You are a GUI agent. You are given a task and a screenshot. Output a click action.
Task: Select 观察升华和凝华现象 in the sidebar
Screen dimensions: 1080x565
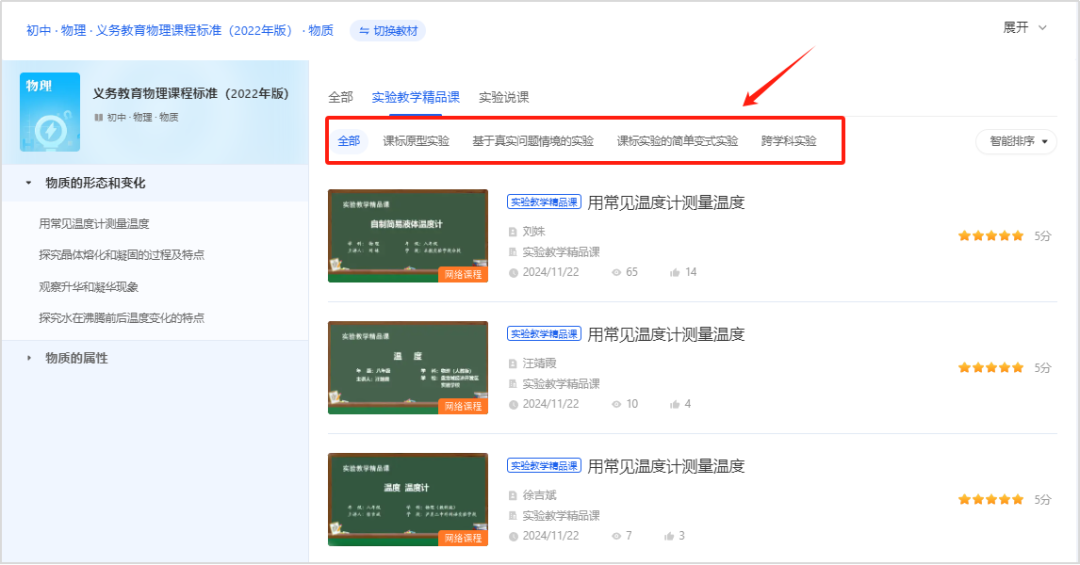(88, 287)
